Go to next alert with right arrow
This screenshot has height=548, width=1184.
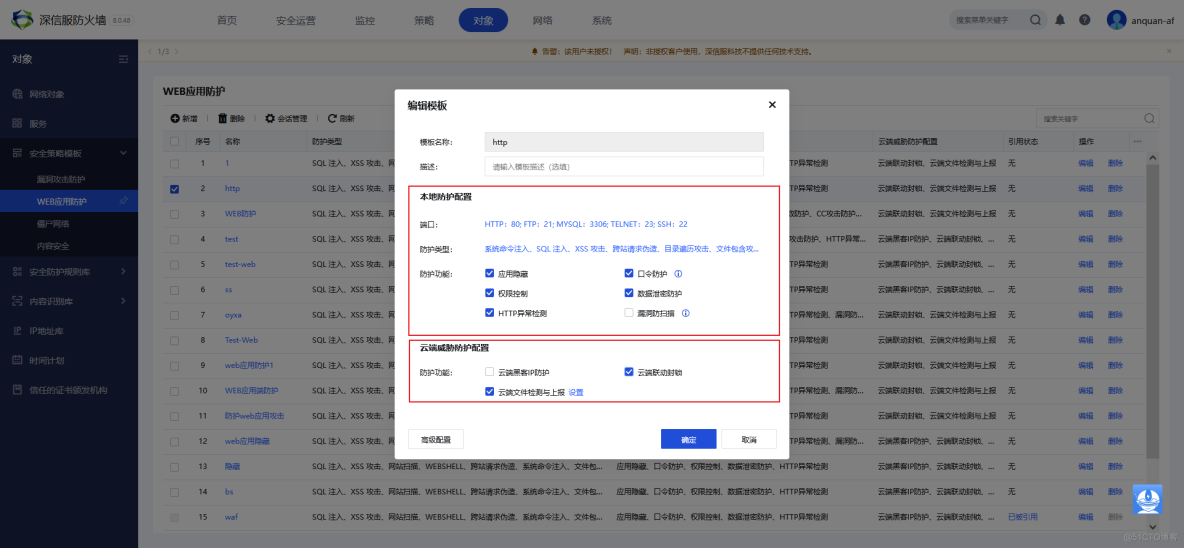(177, 51)
